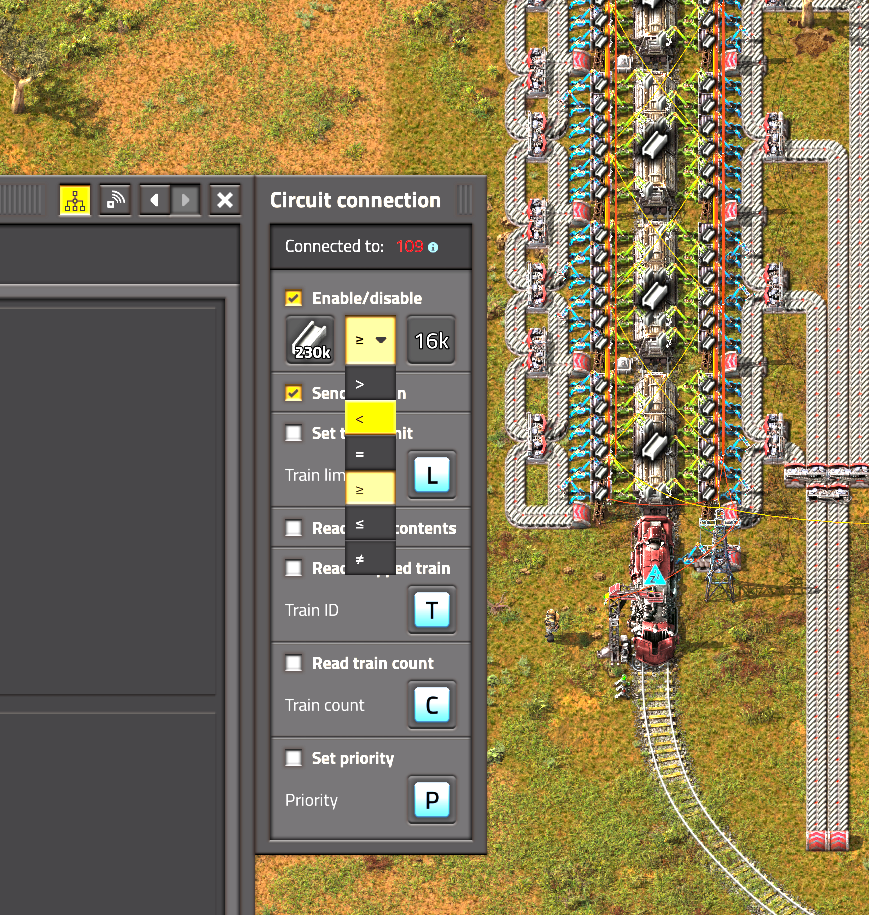Choose the less-or-equal comparator option
This screenshot has width=869, height=915.
click(371, 523)
